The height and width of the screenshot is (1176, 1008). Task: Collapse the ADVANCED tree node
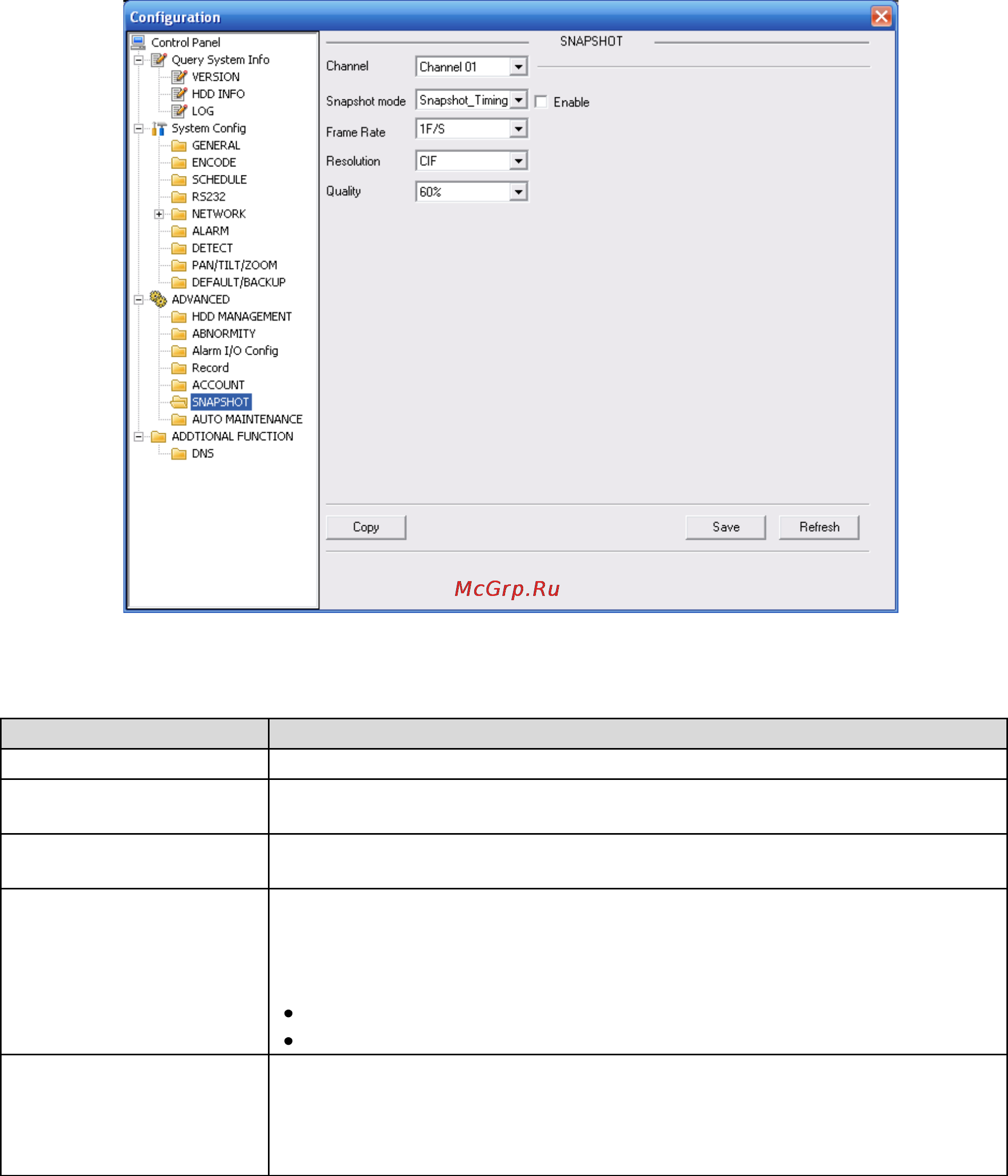pyautogui.click(x=138, y=300)
